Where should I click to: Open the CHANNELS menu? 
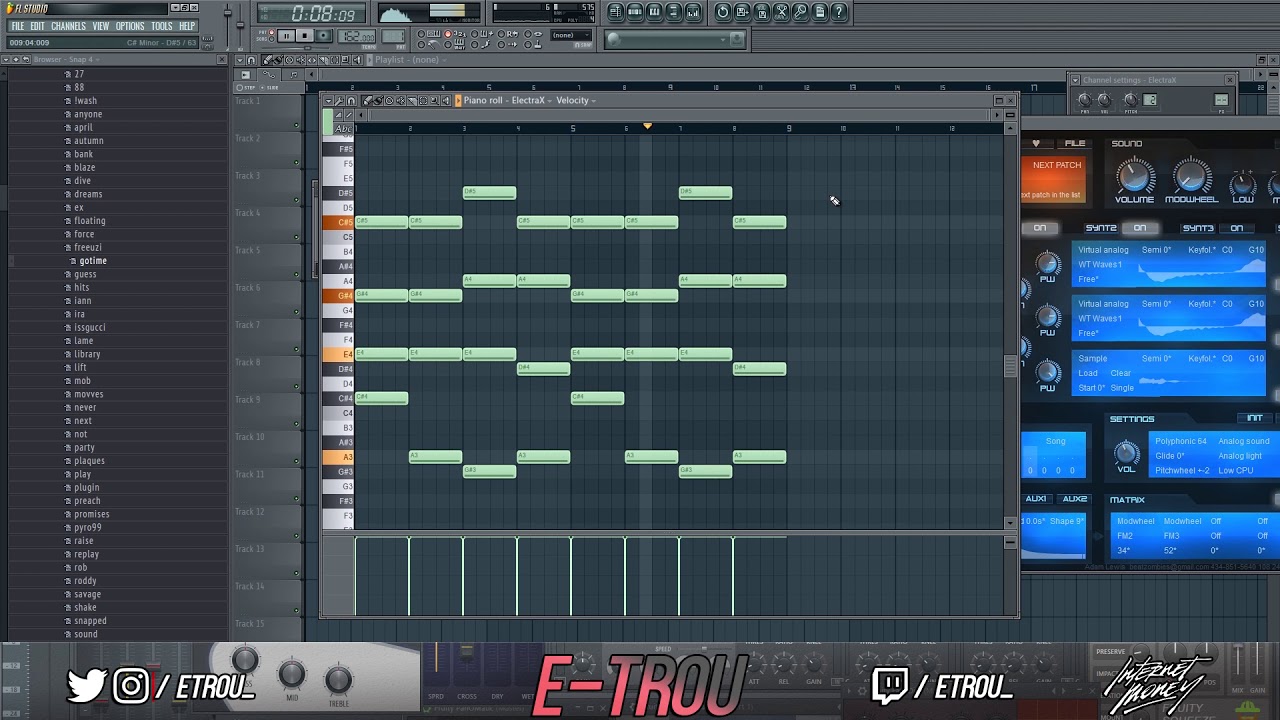68,26
